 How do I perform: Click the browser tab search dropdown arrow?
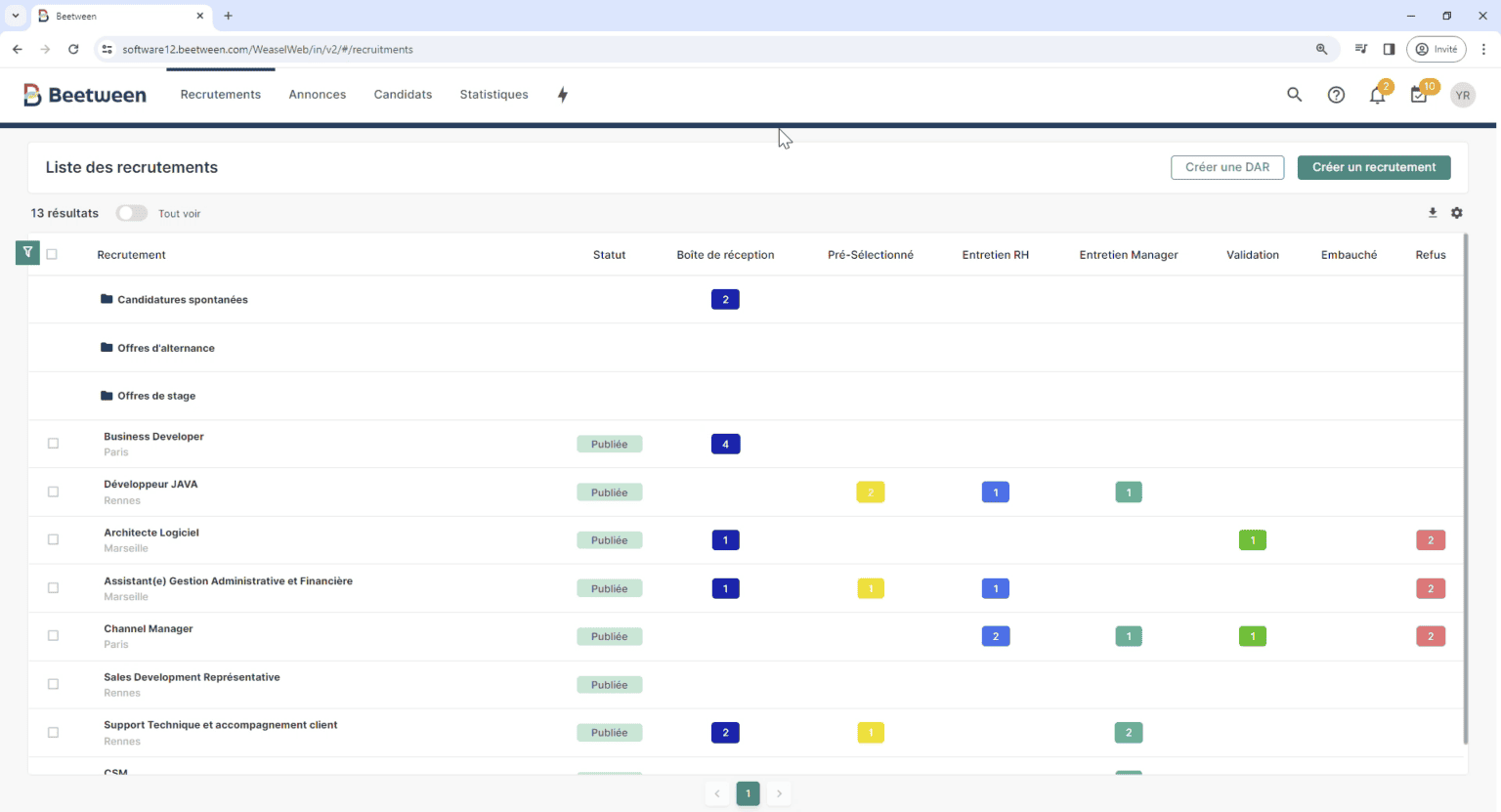coord(16,16)
